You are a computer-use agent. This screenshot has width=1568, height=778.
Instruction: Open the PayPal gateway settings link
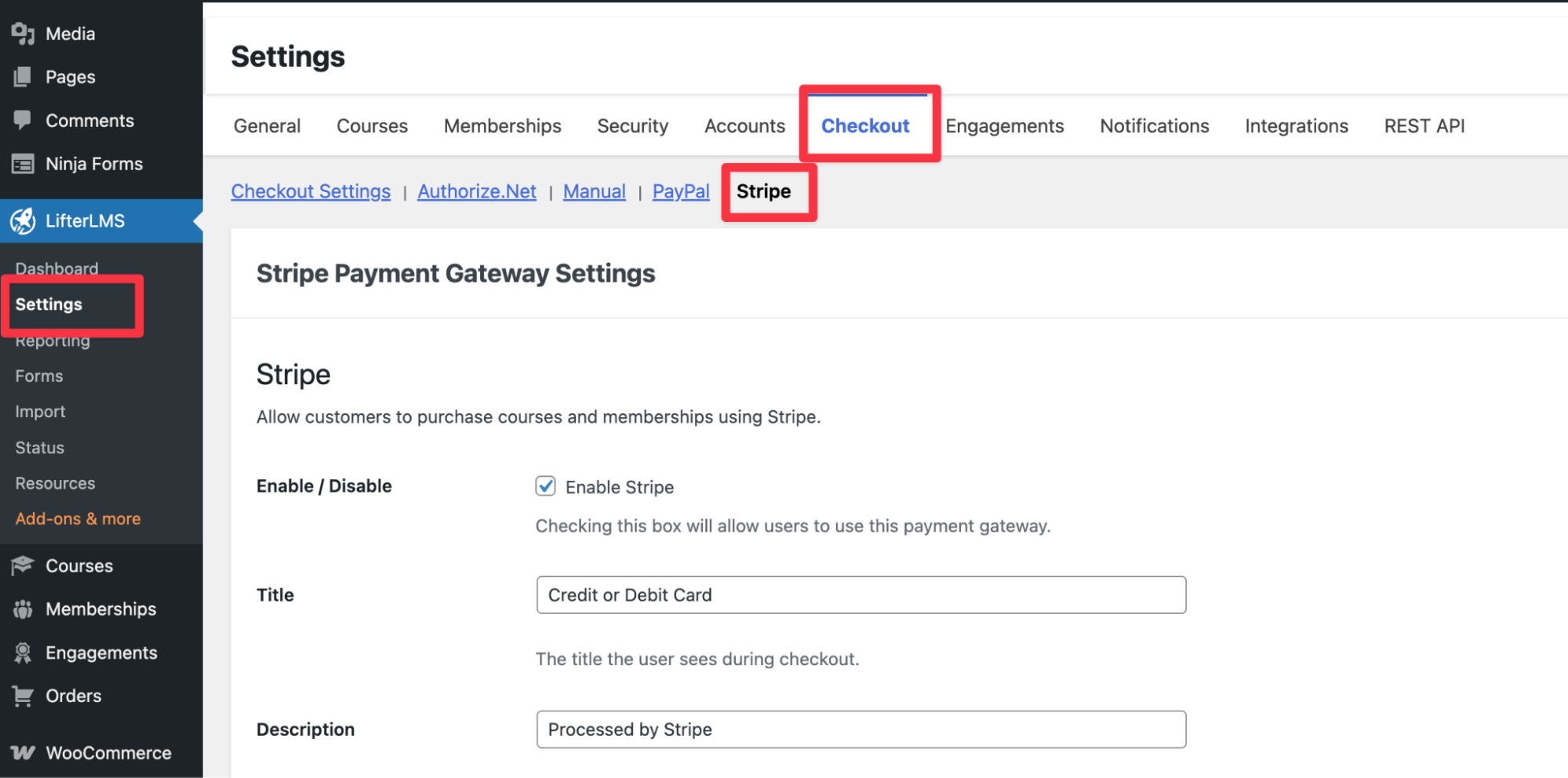click(680, 191)
